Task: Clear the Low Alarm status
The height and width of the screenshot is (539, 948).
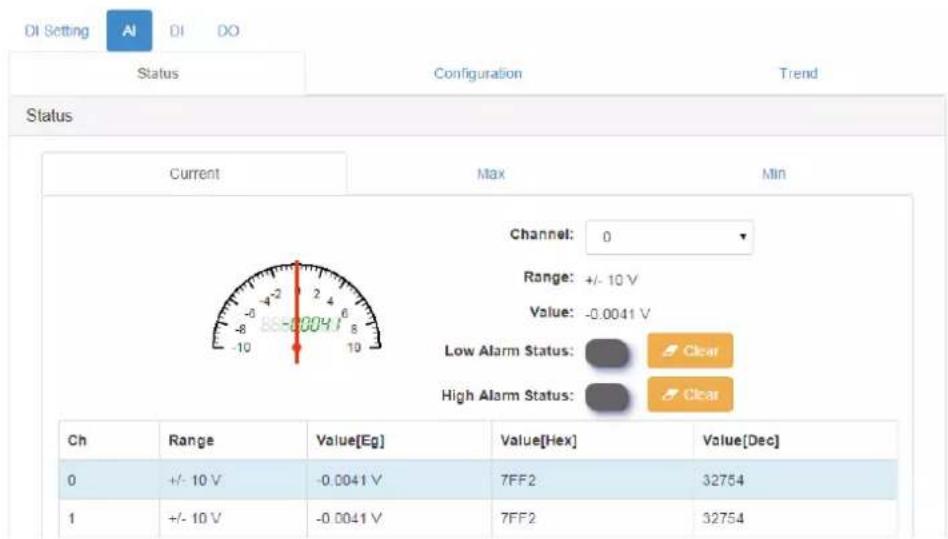Action: click(x=690, y=350)
